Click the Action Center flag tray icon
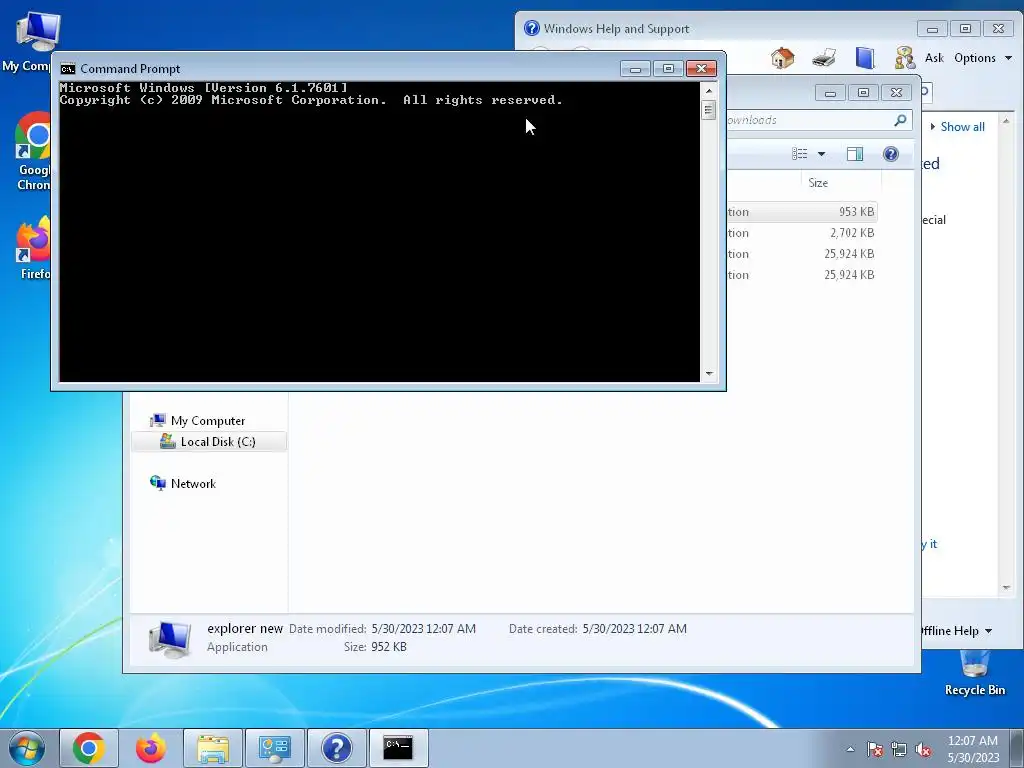Screen dimensions: 1024x768 tap(875, 749)
